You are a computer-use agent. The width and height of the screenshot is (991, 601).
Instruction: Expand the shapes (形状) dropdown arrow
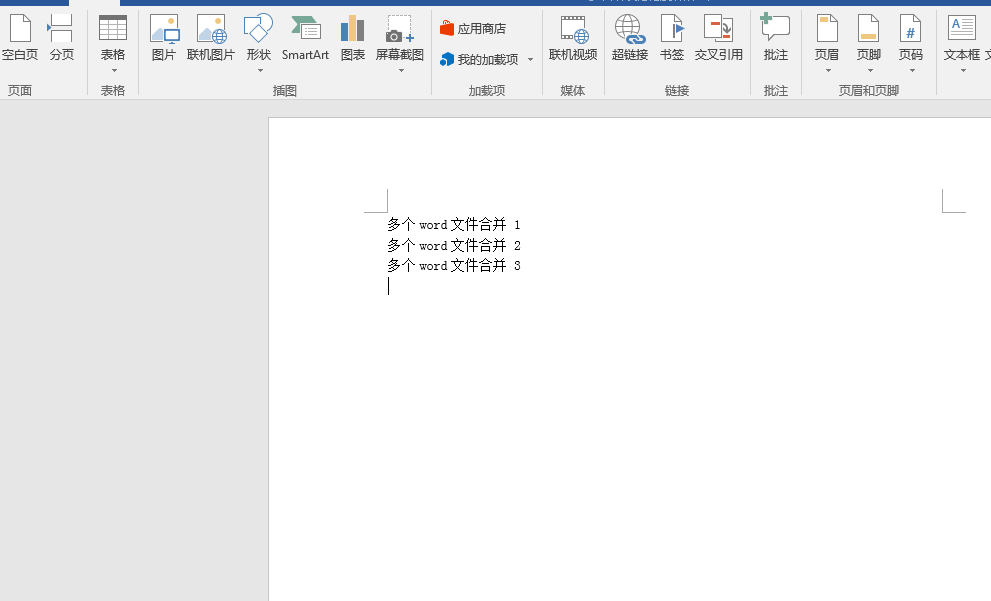click(260, 71)
